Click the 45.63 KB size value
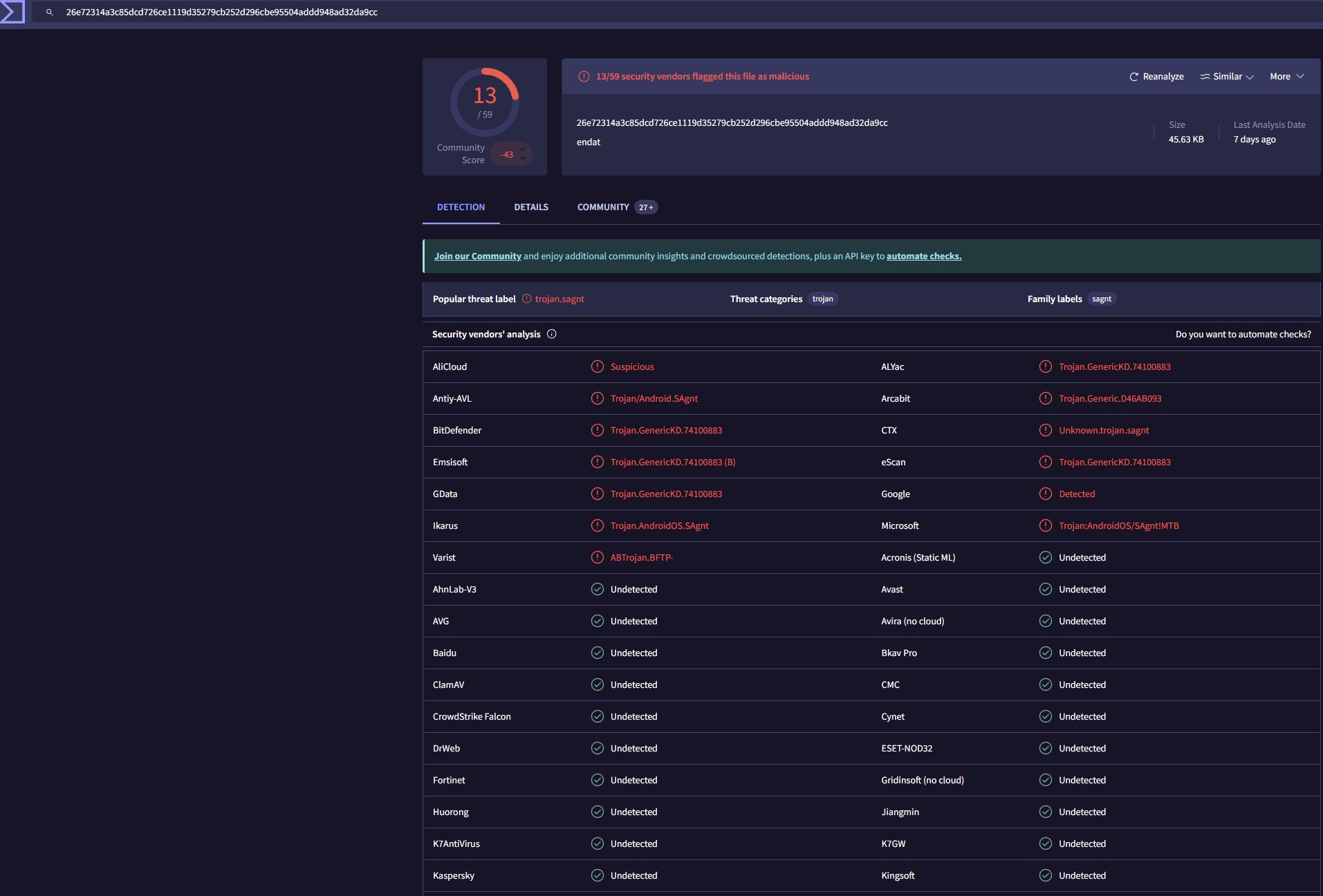This screenshot has width=1323, height=896. [x=1186, y=140]
